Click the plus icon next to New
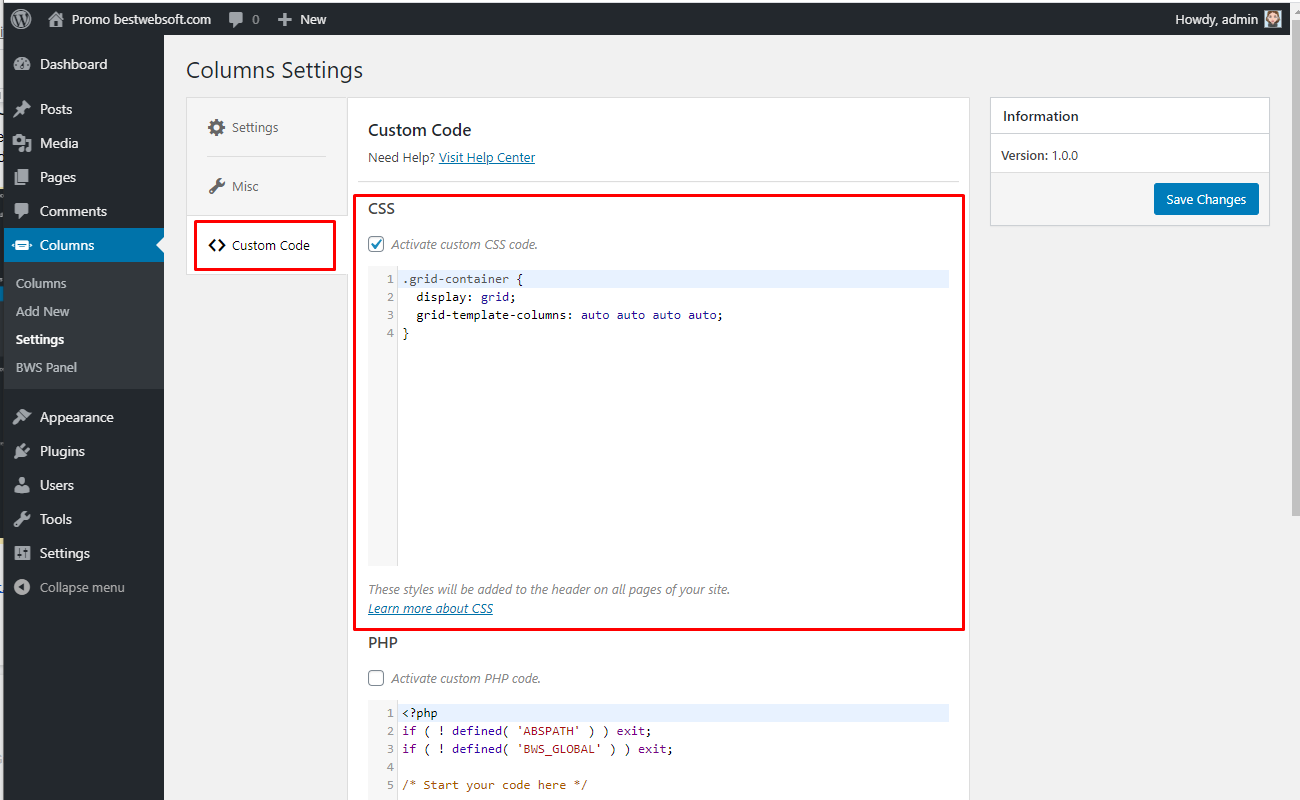The height and width of the screenshot is (800, 1300). [x=285, y=19]
